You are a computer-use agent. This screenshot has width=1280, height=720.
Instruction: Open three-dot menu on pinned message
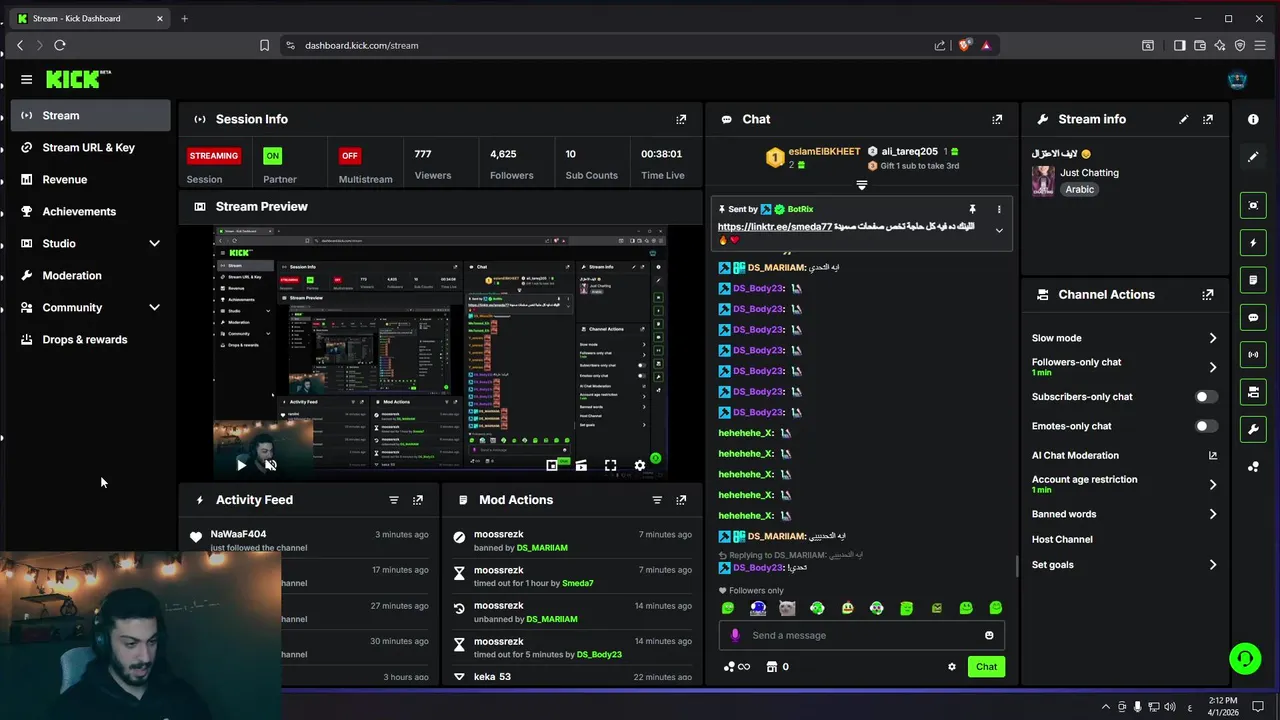pyautogui.click(x=998, y=209)
